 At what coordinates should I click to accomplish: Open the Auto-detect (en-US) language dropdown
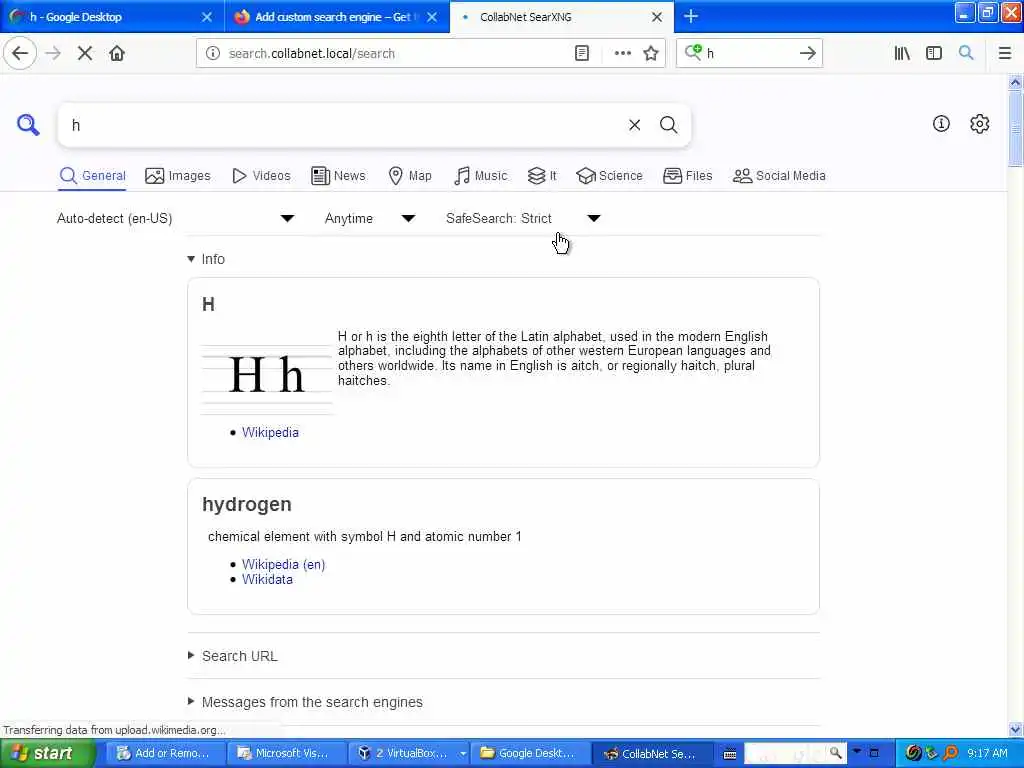click(175, 218)
